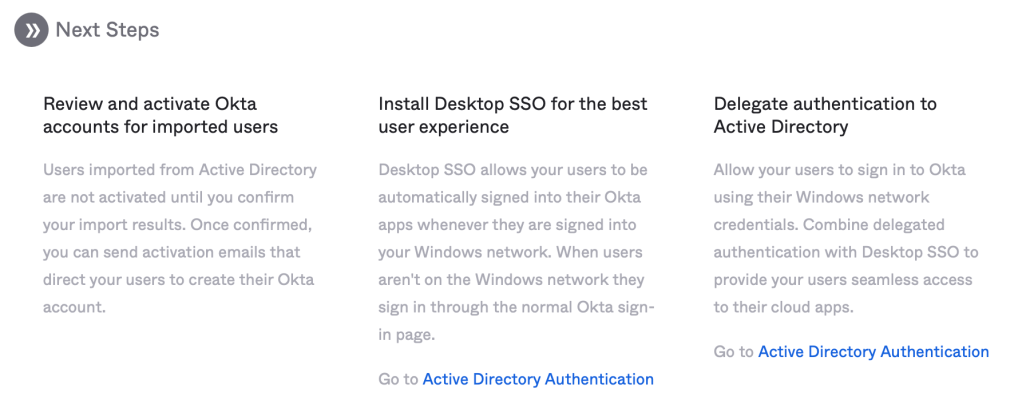Click the "credentials. Combine delegated" text line
This screenshot has width=1022, height=412.
[x=828, y=225]
